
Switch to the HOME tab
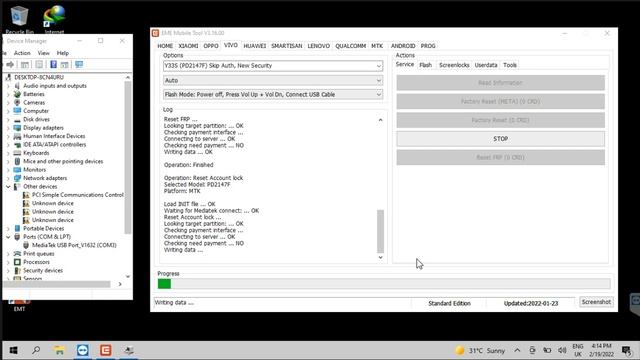(165, 46)
